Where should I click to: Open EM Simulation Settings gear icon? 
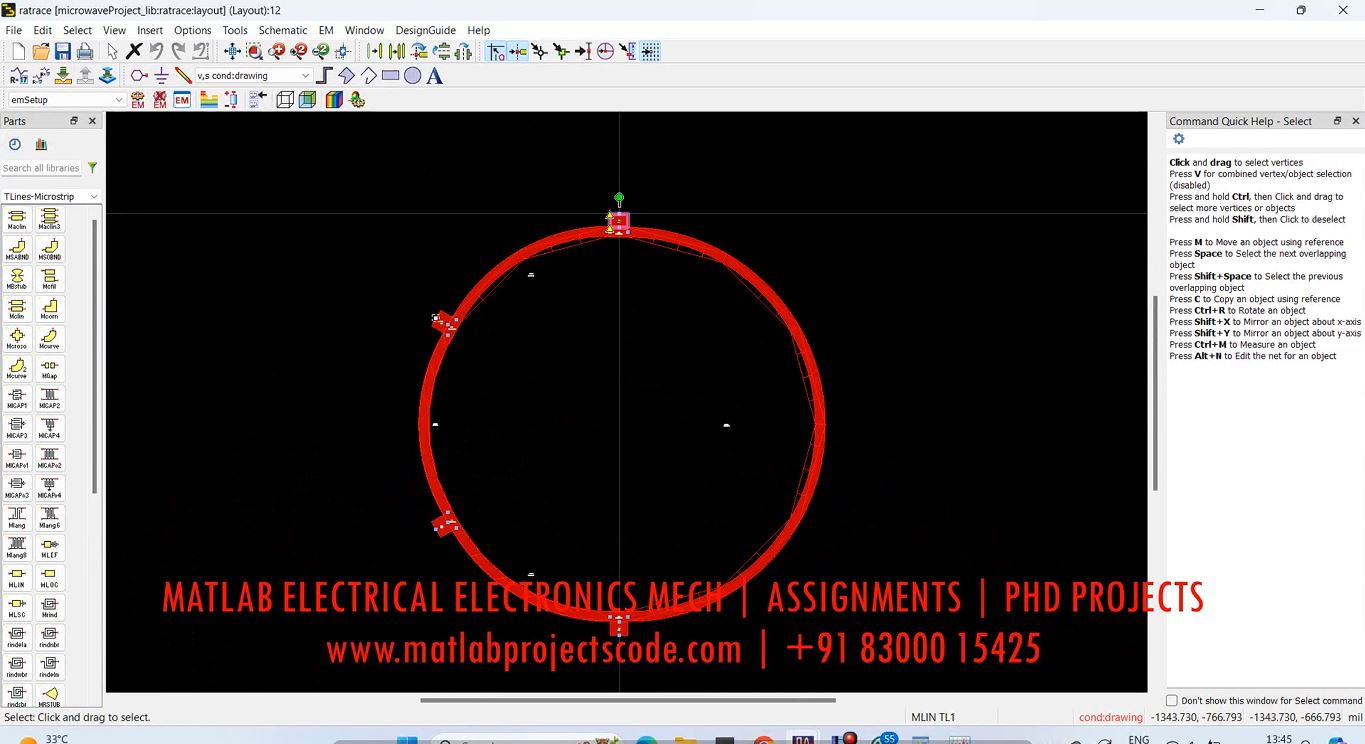tap(138, 100)
